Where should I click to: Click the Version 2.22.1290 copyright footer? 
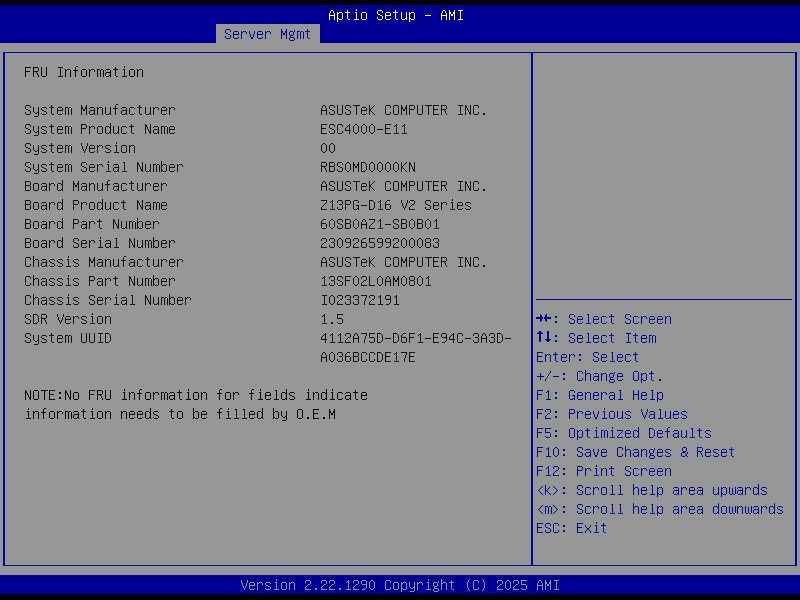400,585
